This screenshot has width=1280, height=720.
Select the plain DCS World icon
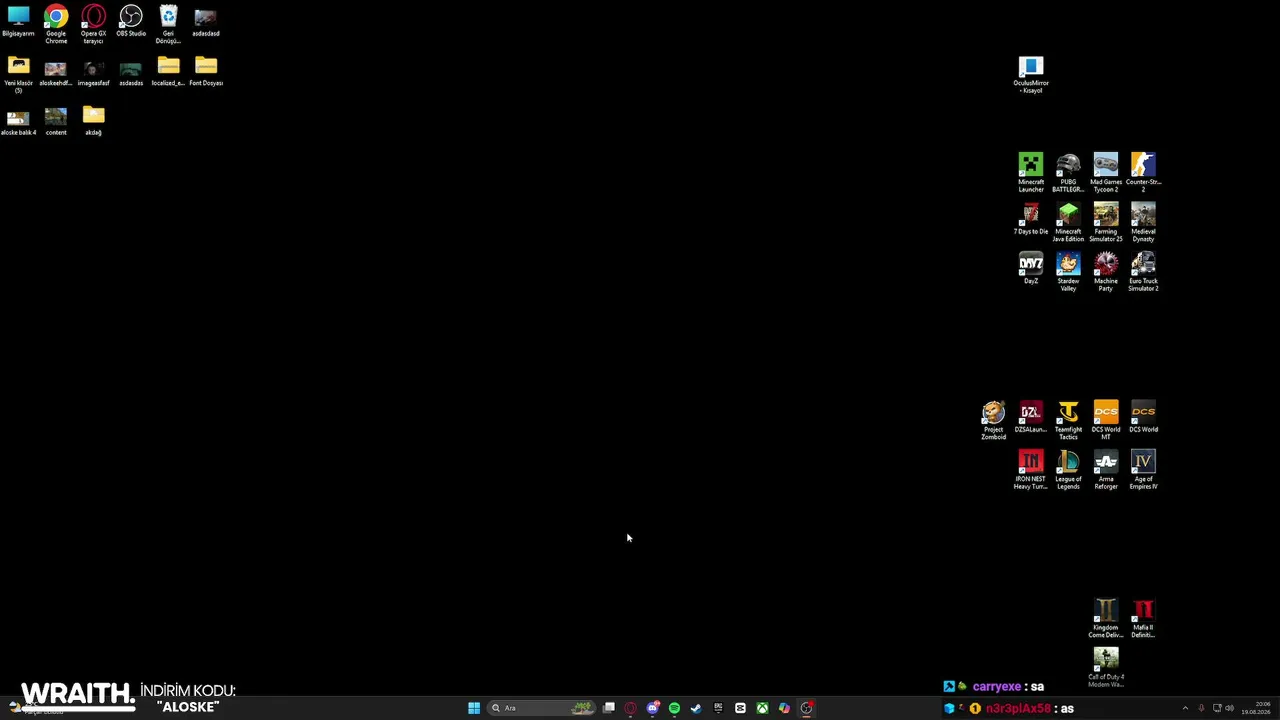click(x=1143, y=417)
